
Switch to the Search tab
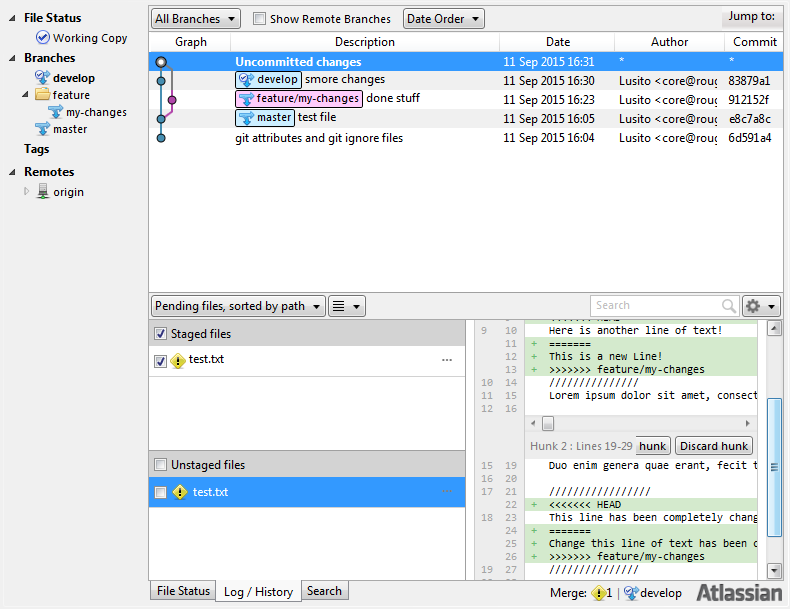click(x=324, y=591)
